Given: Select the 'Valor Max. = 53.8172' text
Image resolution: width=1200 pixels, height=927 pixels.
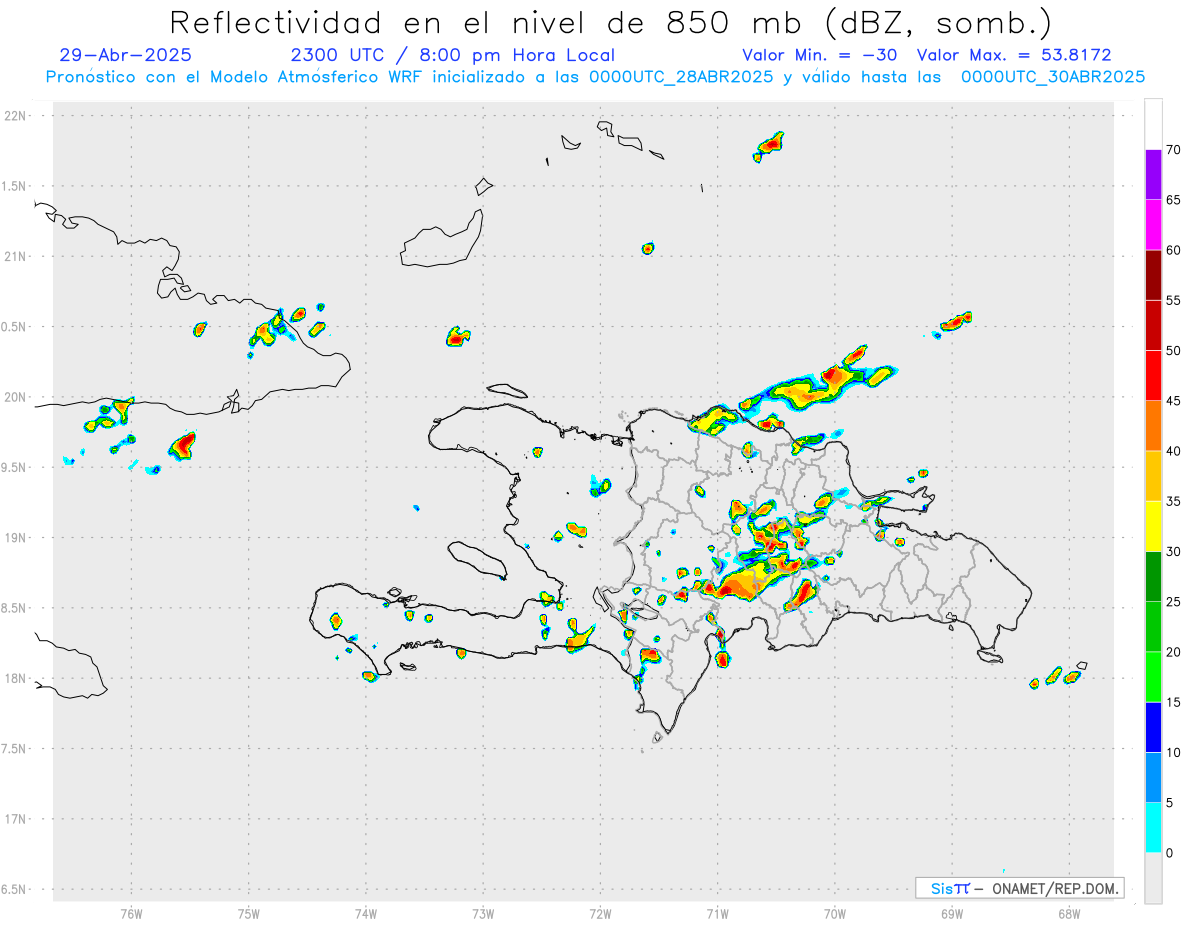Looking at the screenshot, I should (1014, 55).
